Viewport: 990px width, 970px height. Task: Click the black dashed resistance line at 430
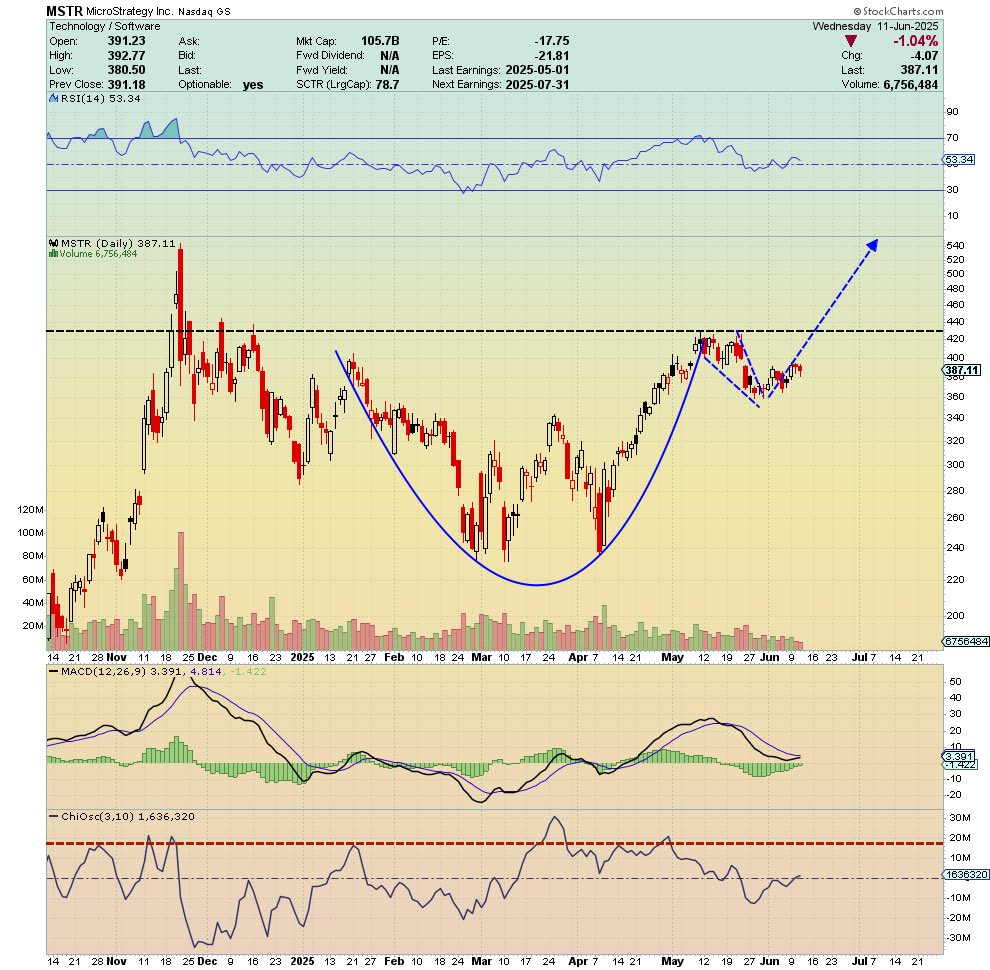(600, 331)
